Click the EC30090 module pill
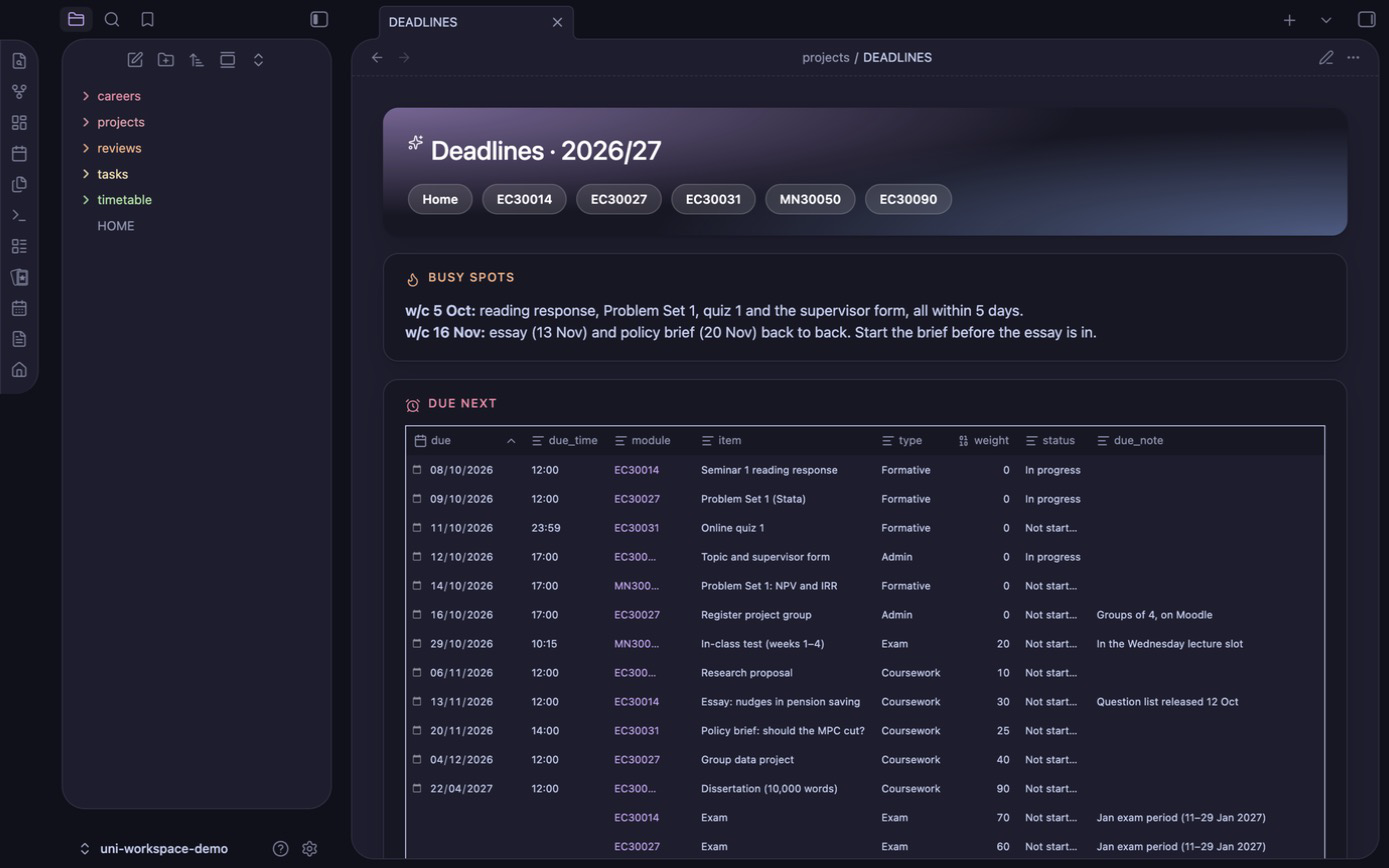The height and width of the screenshot is (868, 1389). pos(908,199)
